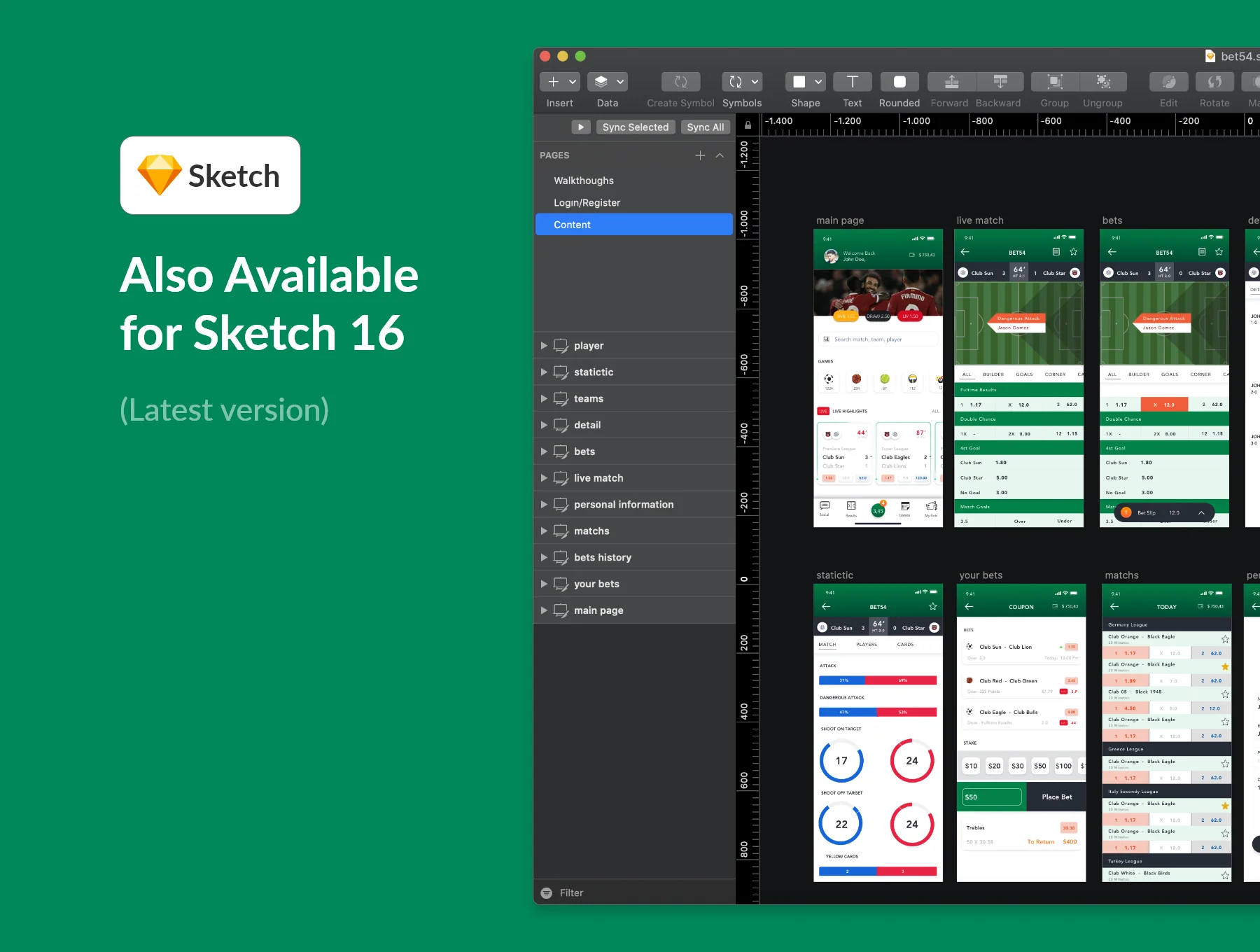Screen dimensions: 1260x952
Task: Click the player artboard icon
Action: (561, 346)
